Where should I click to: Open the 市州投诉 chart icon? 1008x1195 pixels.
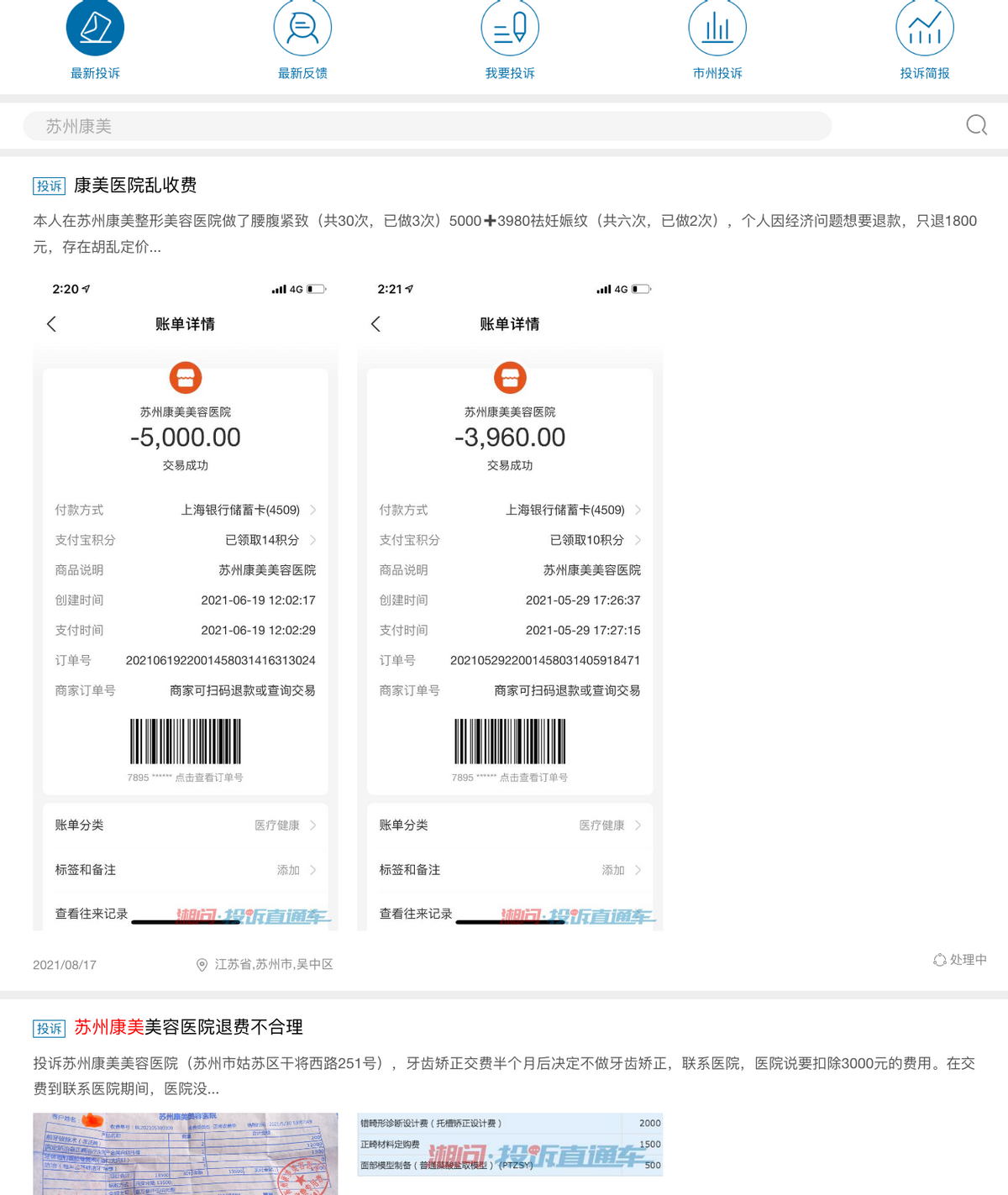tap(717, 27)
